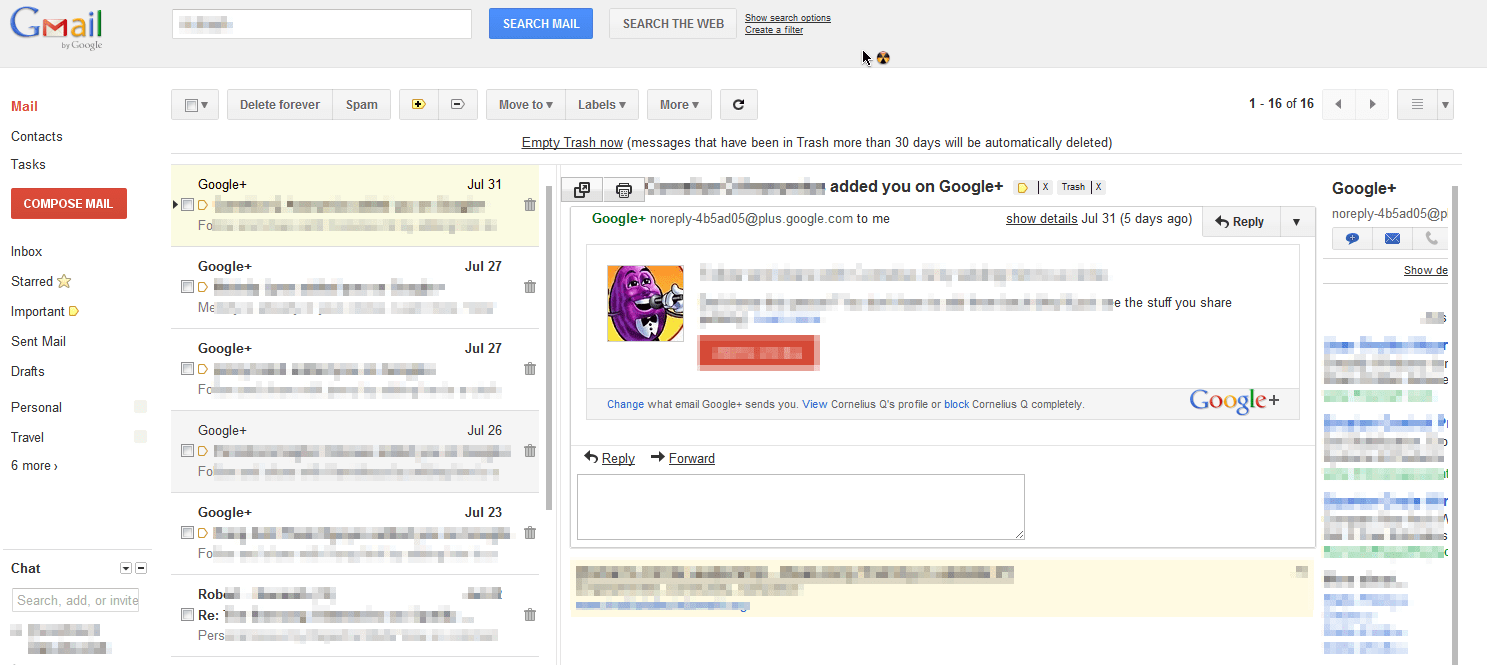Mark as important with the plus marker button
This screenshot has height=665, width=1487.
419,105
